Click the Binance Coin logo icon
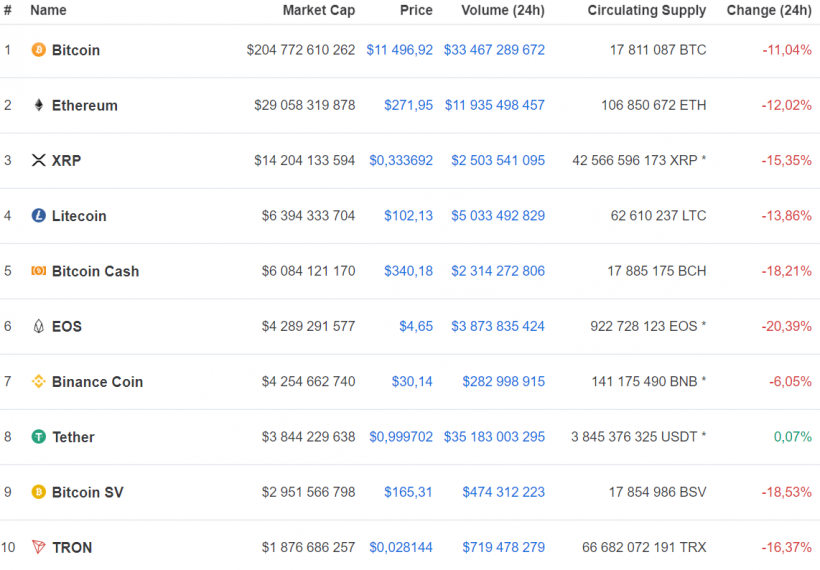The image size is (820, 570). point(39,382)
